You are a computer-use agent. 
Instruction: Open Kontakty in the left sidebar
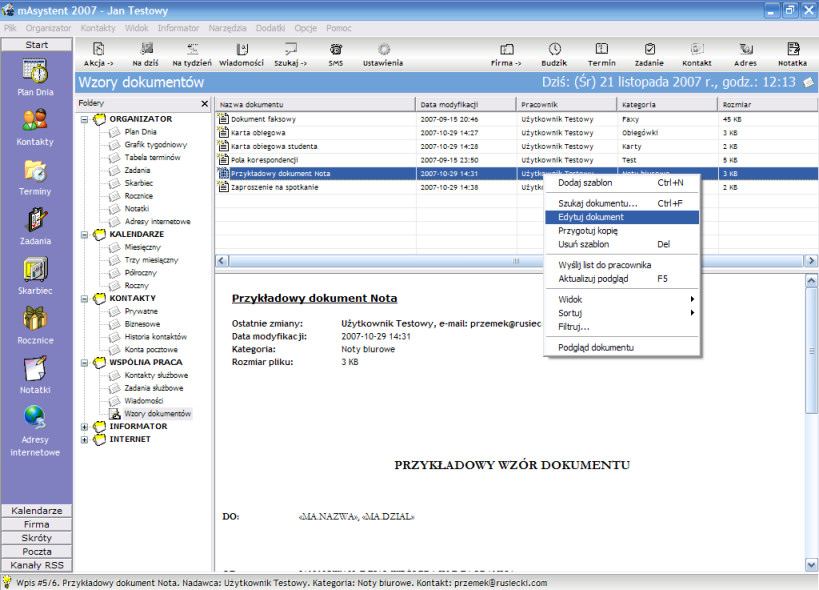(x=36, y=127)
